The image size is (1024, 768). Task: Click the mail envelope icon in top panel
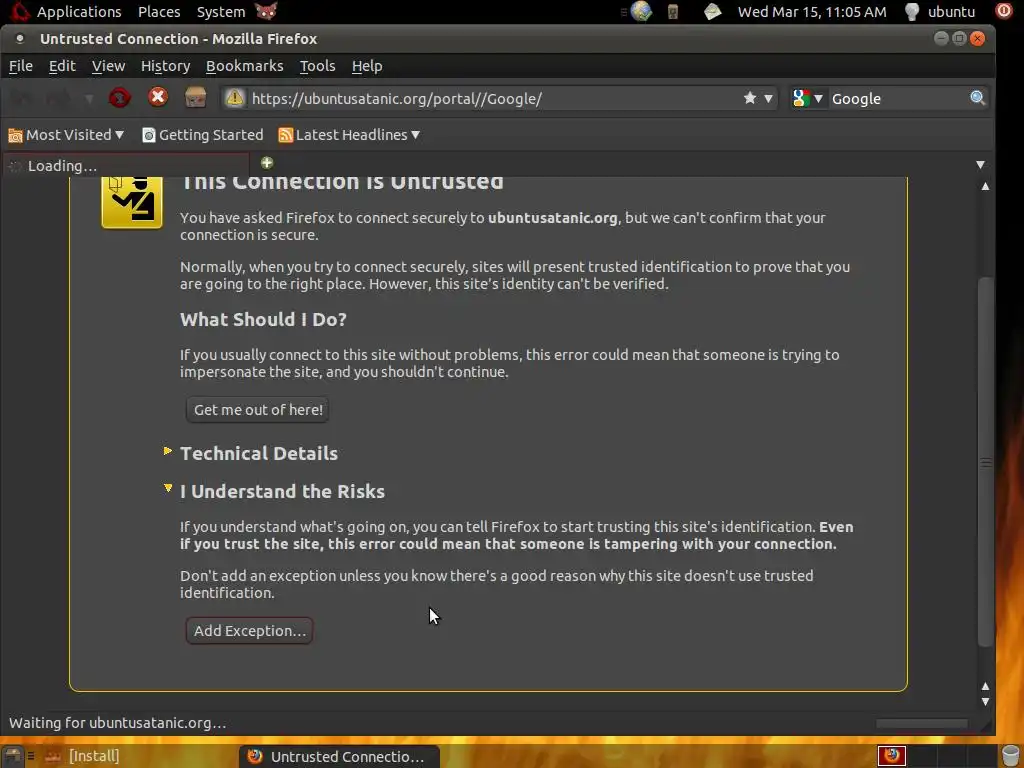(712, 11)
